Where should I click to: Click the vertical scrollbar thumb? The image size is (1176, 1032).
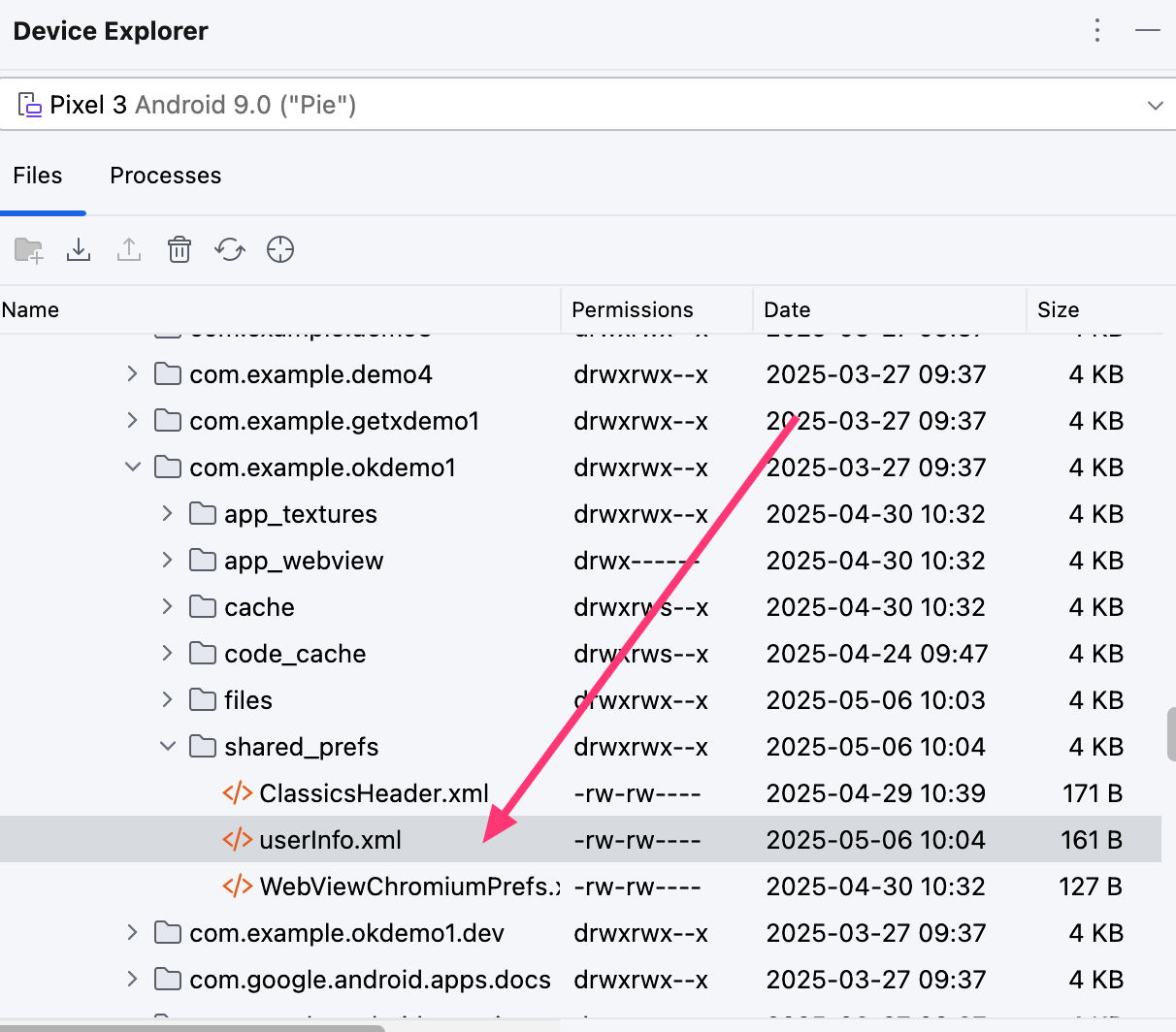coord(1170,734)
